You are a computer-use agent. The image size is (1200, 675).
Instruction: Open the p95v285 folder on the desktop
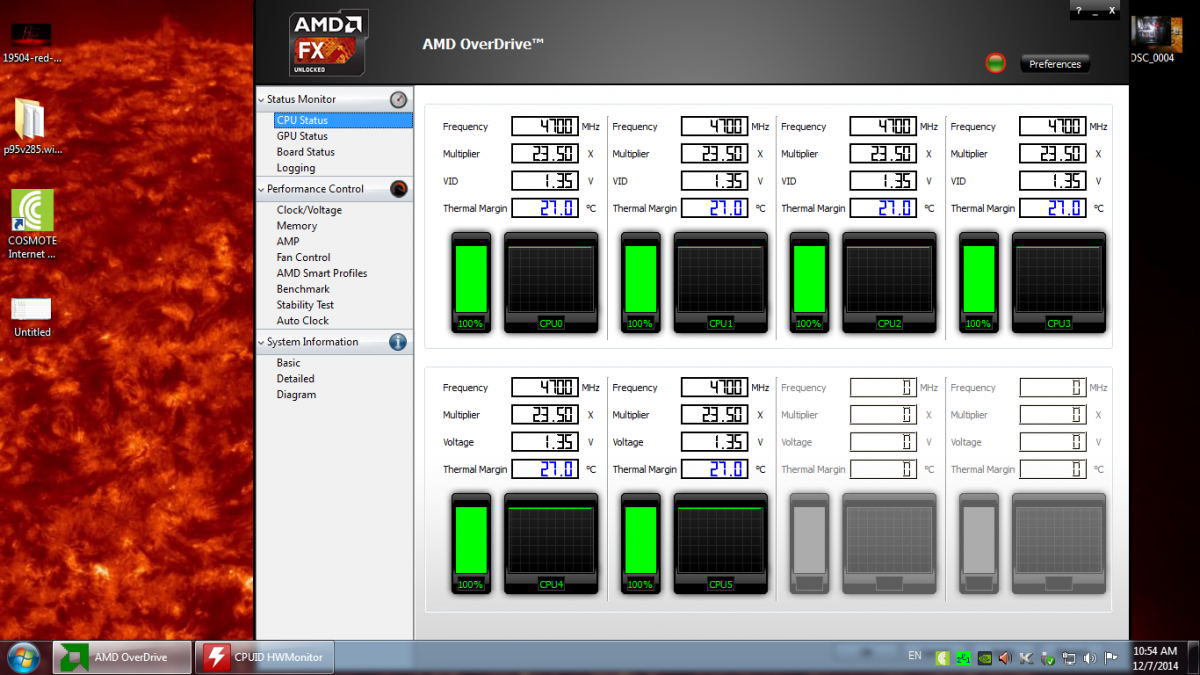tap(32, 127)
